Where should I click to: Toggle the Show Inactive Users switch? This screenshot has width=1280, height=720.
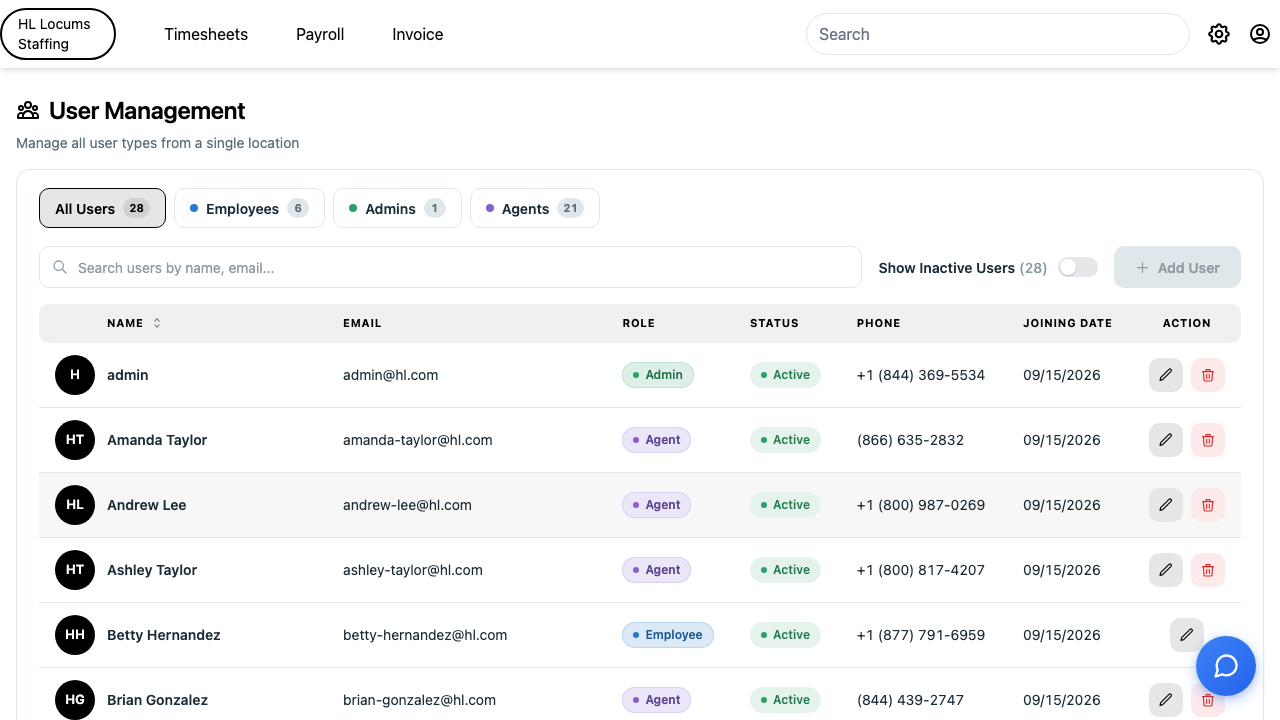(1078, 267)
